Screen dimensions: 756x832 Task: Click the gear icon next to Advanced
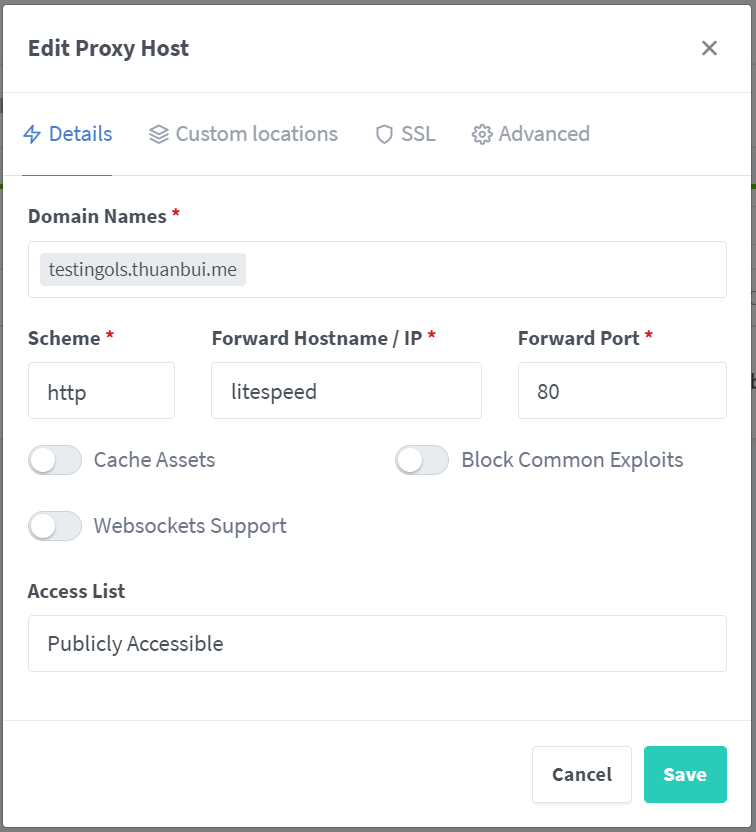tap(482, 134)
